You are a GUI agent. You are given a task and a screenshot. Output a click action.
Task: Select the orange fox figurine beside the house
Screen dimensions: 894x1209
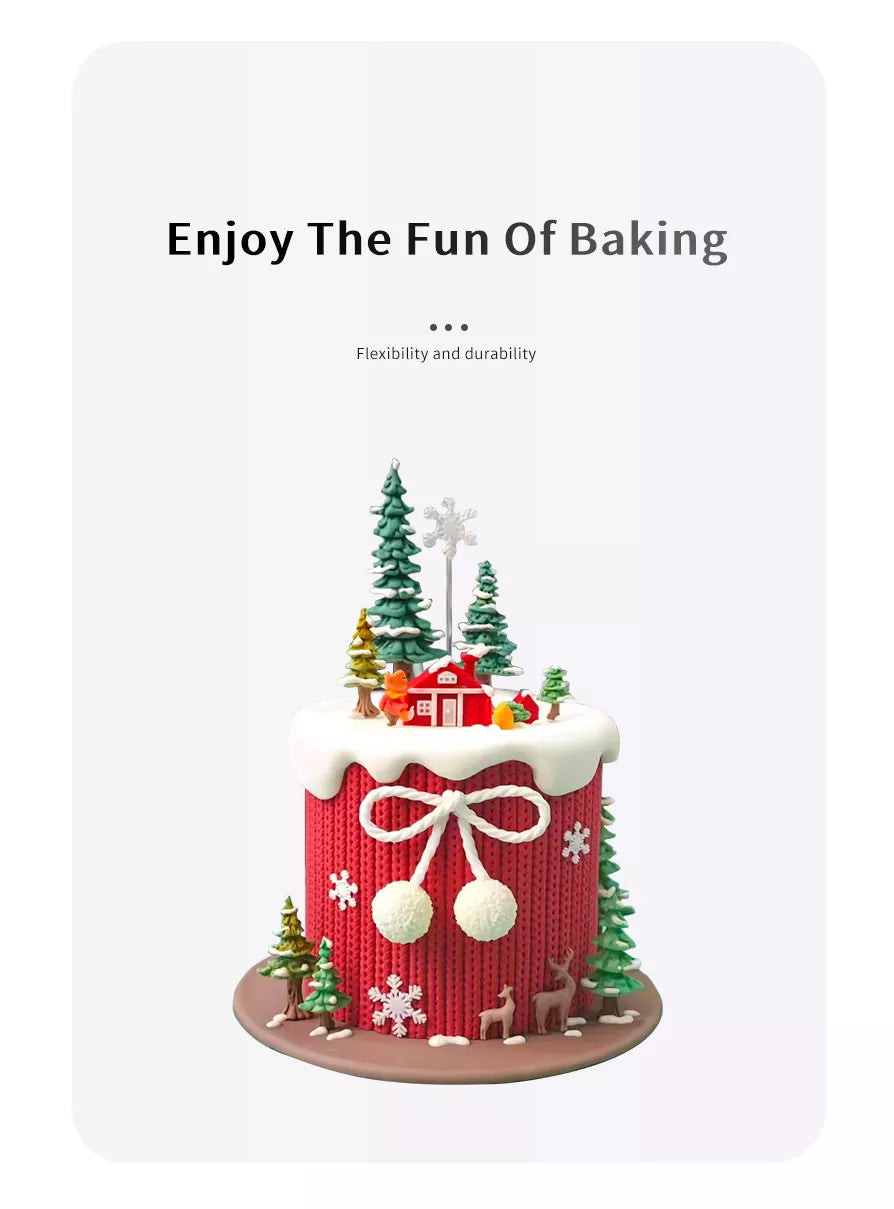click(395, 698)
